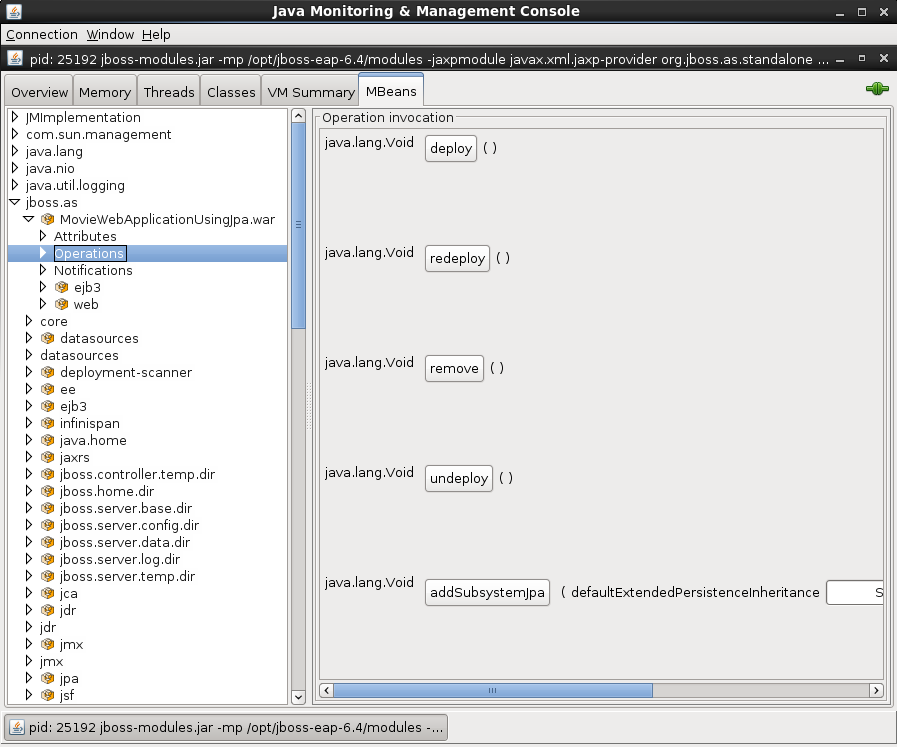Screen dimensions: 897x747
Task: Click the deployment-scanner bean icon
Action: pos(47,372)
